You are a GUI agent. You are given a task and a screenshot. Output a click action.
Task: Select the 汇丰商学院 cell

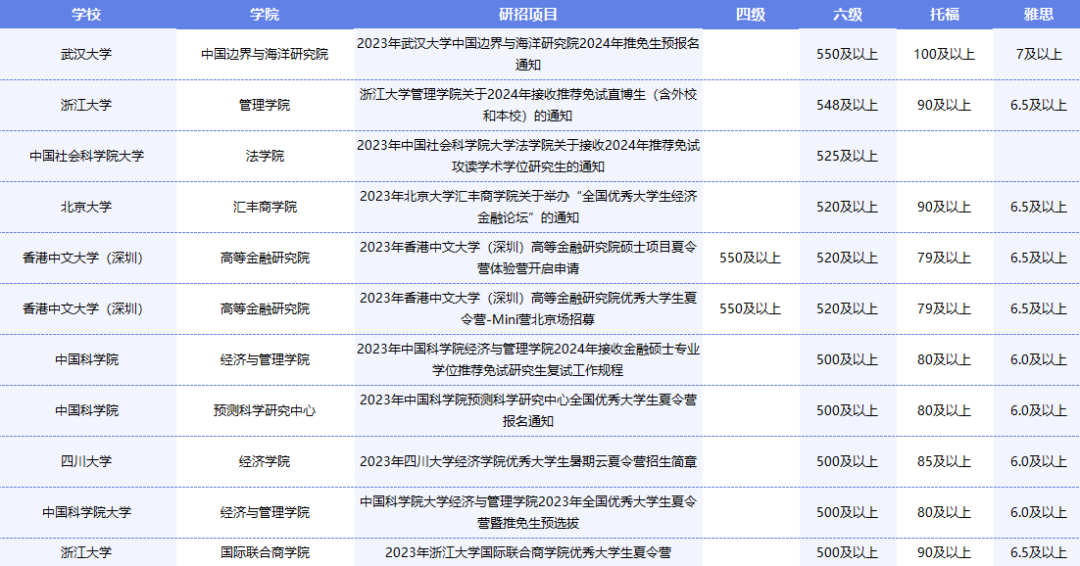click(x=264, y=207)
